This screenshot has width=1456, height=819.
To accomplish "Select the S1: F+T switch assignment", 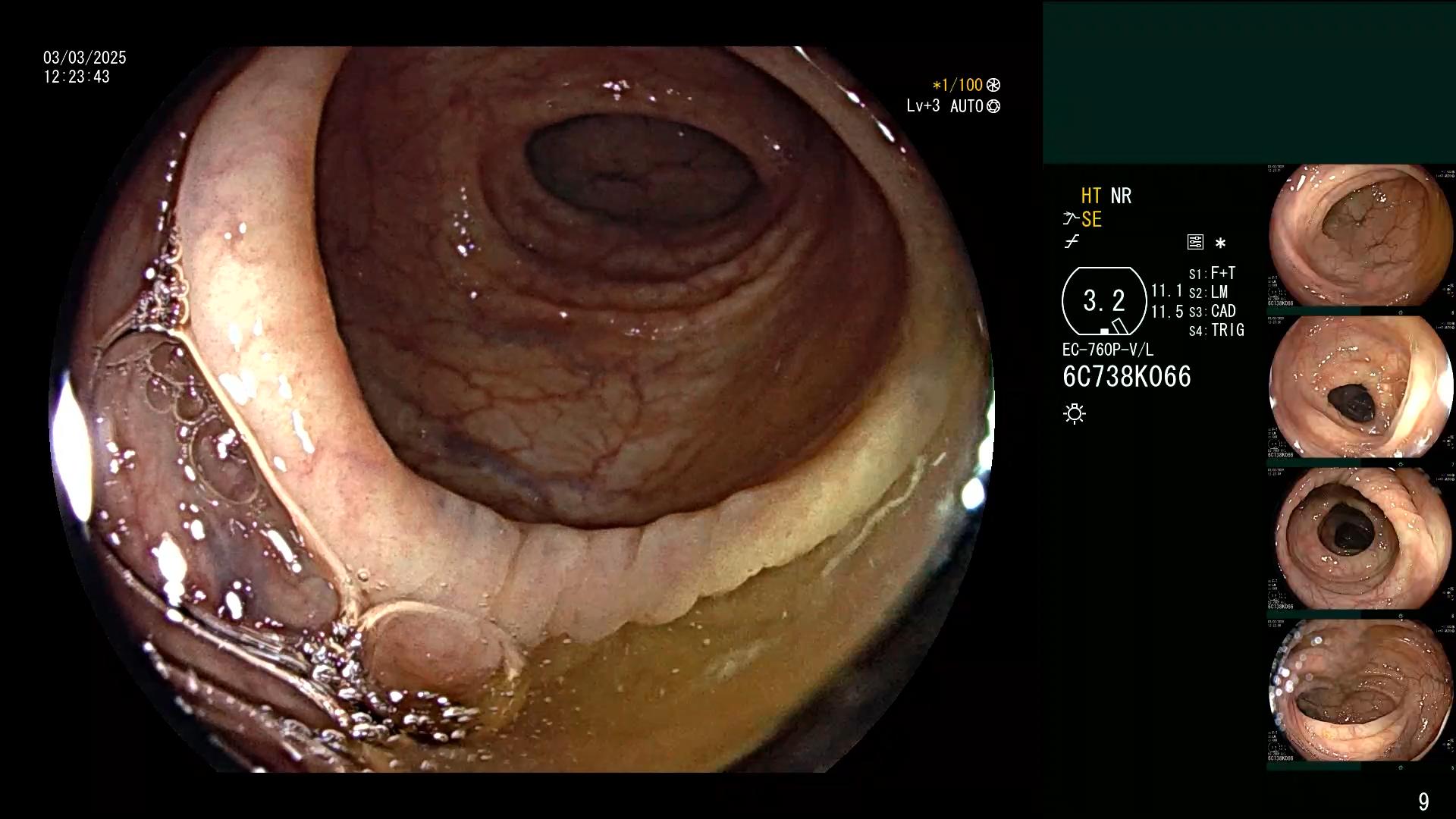I will coord(1213,273).
